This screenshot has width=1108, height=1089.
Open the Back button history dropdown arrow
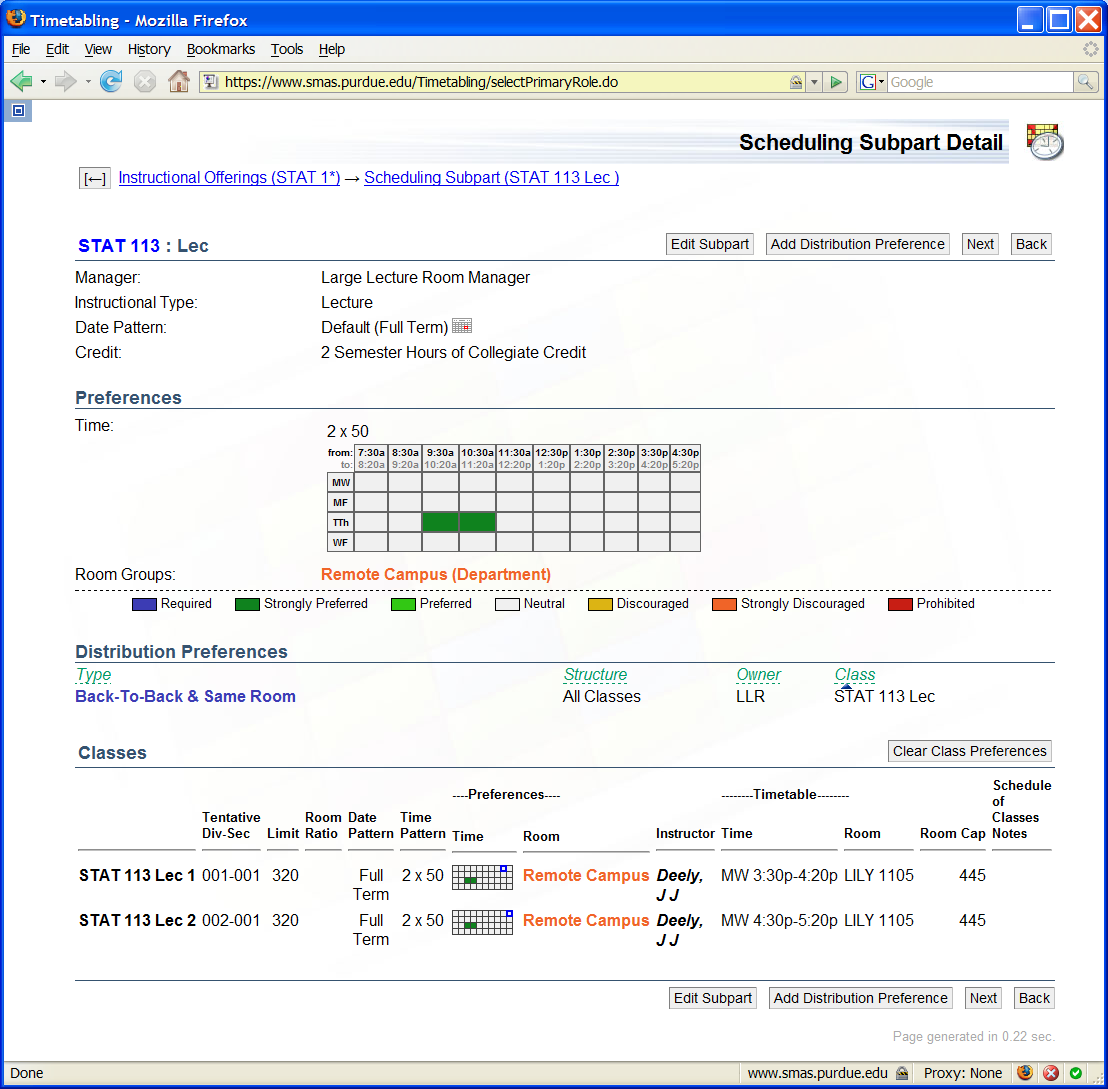point(43,82)
